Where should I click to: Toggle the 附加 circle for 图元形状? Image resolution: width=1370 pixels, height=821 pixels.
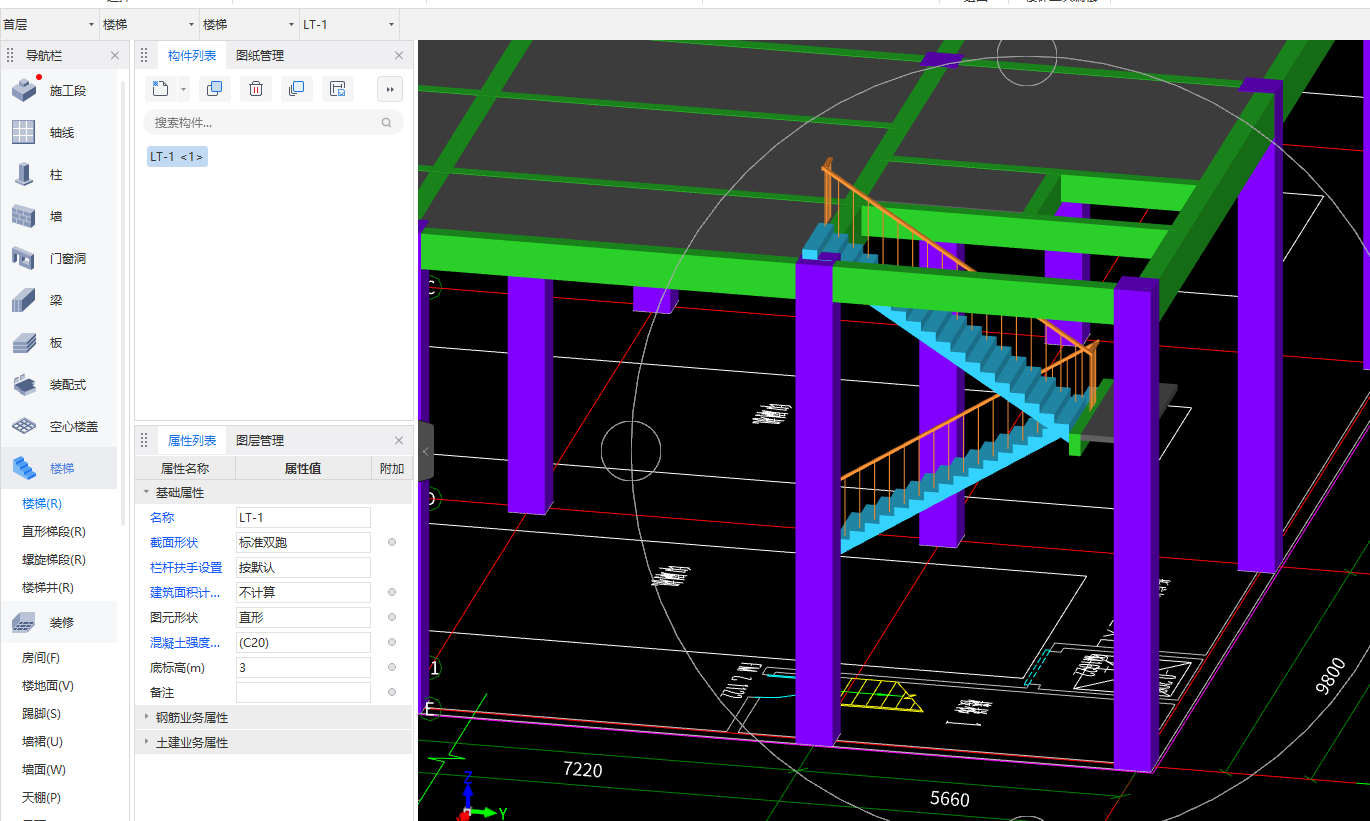tap(392, 617)
